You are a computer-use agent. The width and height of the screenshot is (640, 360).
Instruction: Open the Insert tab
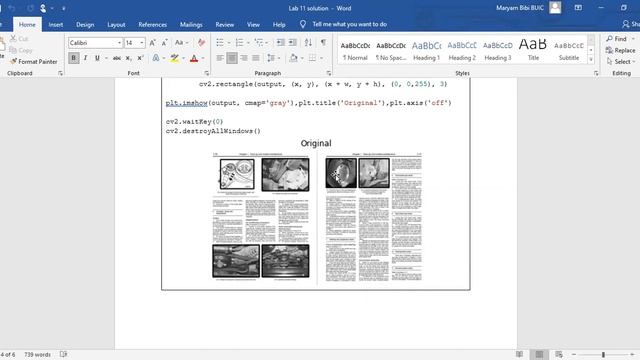tap(56, 24)
